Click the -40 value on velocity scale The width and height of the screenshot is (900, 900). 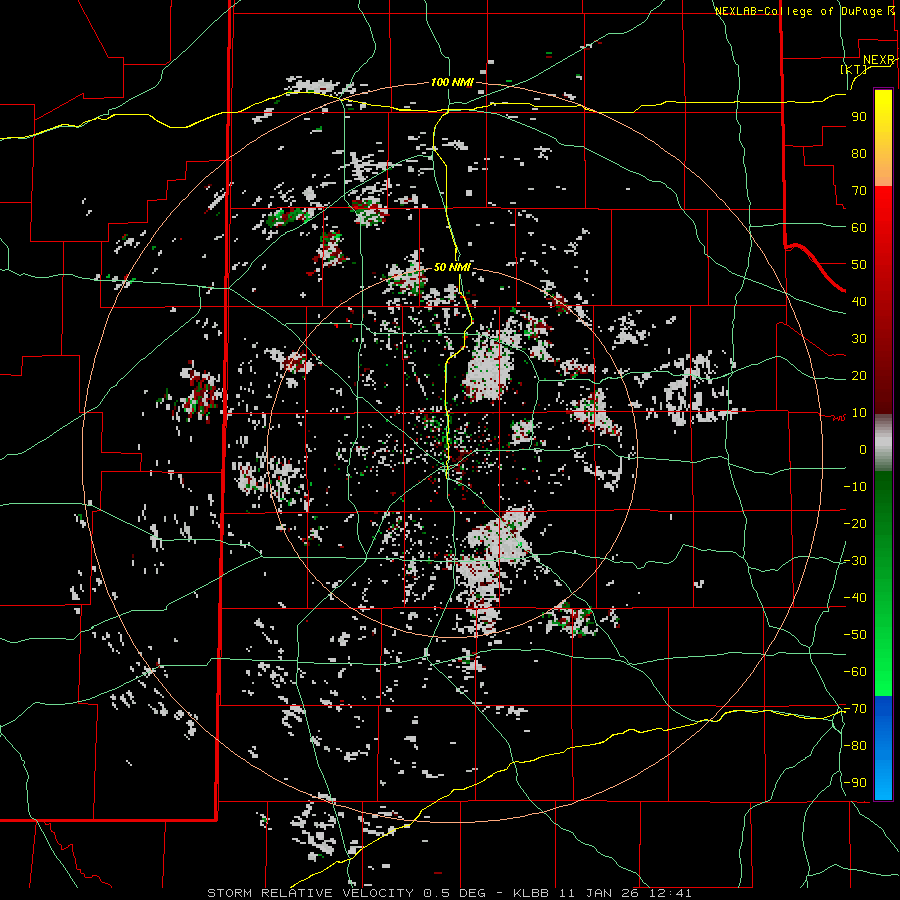pos(855,598)
